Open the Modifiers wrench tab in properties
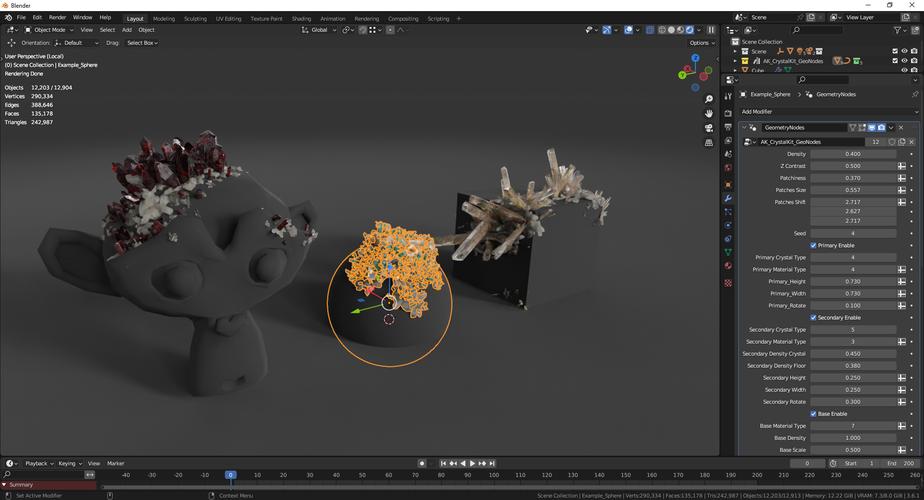 click(x=728, y=198)
